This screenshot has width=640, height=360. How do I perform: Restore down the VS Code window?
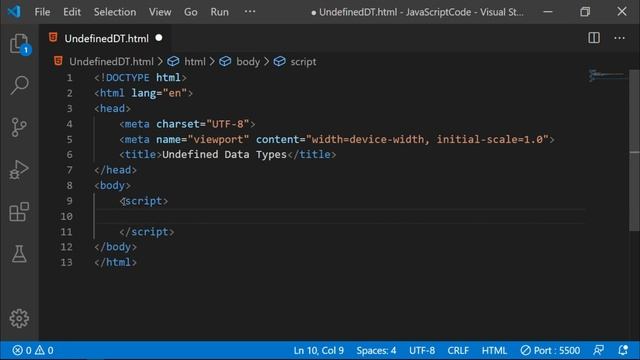coord(585,11)
